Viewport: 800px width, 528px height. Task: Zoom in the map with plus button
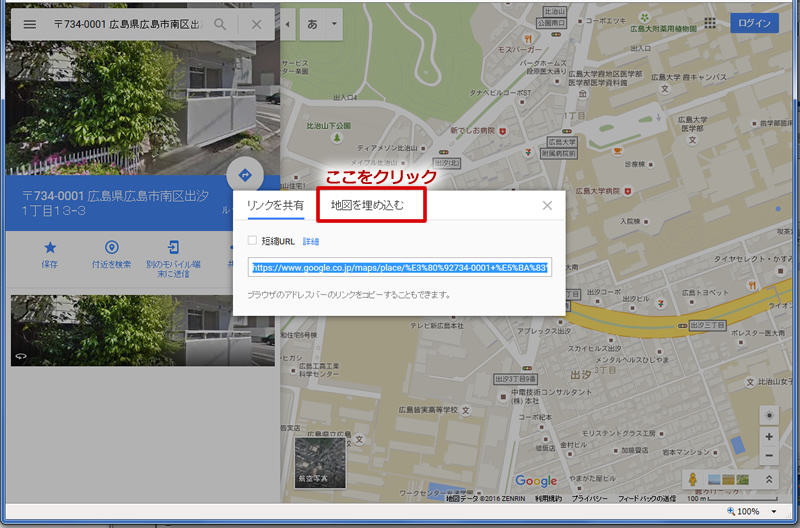[x=768, y=437]
